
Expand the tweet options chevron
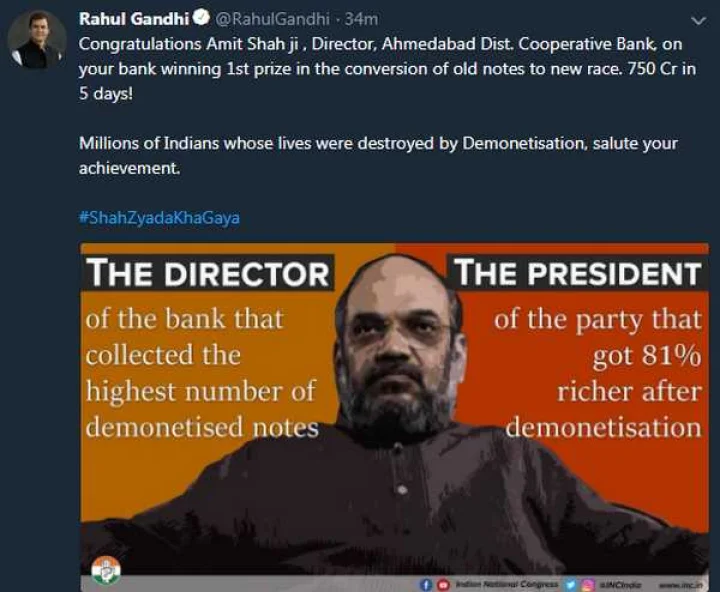698,21
